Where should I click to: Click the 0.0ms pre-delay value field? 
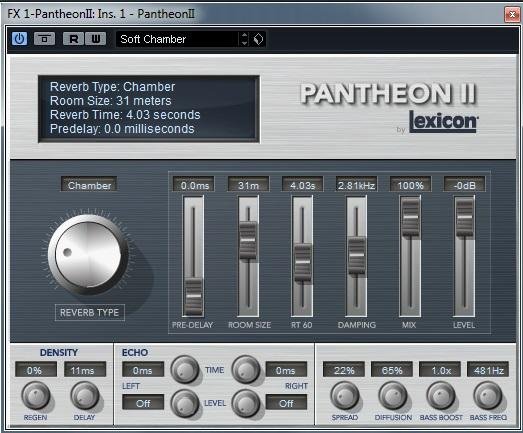[x=194, y=185]
